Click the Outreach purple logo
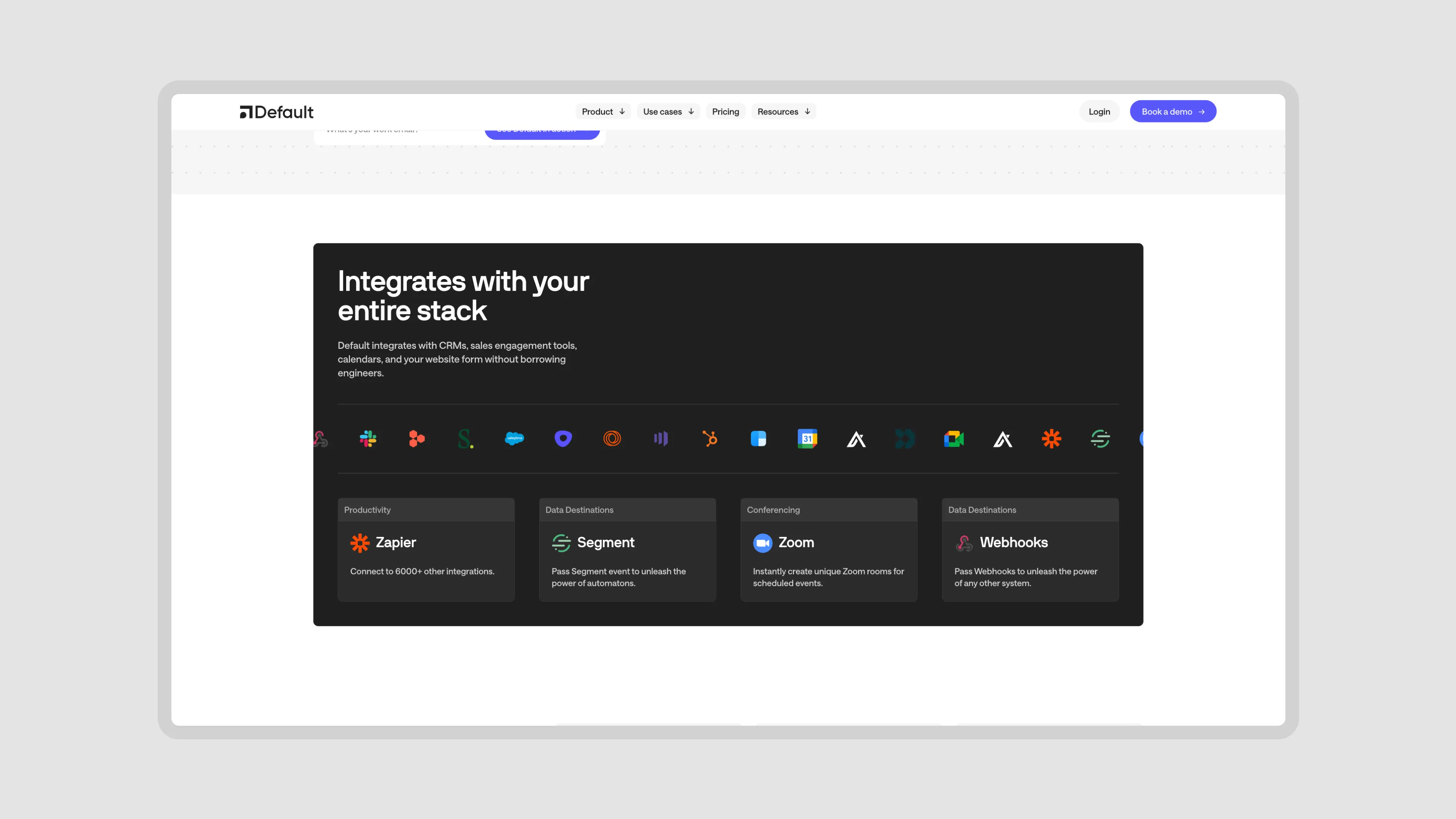 (563, 439)
